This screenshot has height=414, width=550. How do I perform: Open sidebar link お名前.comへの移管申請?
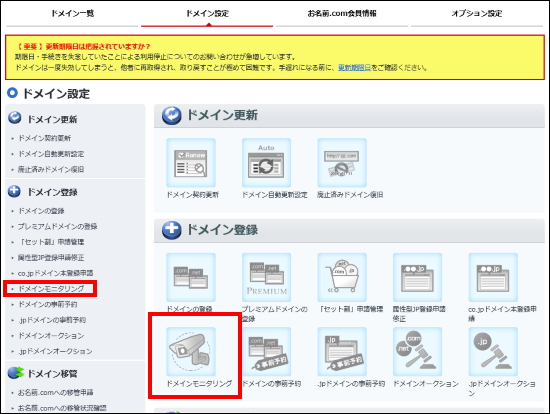[55, 392]
